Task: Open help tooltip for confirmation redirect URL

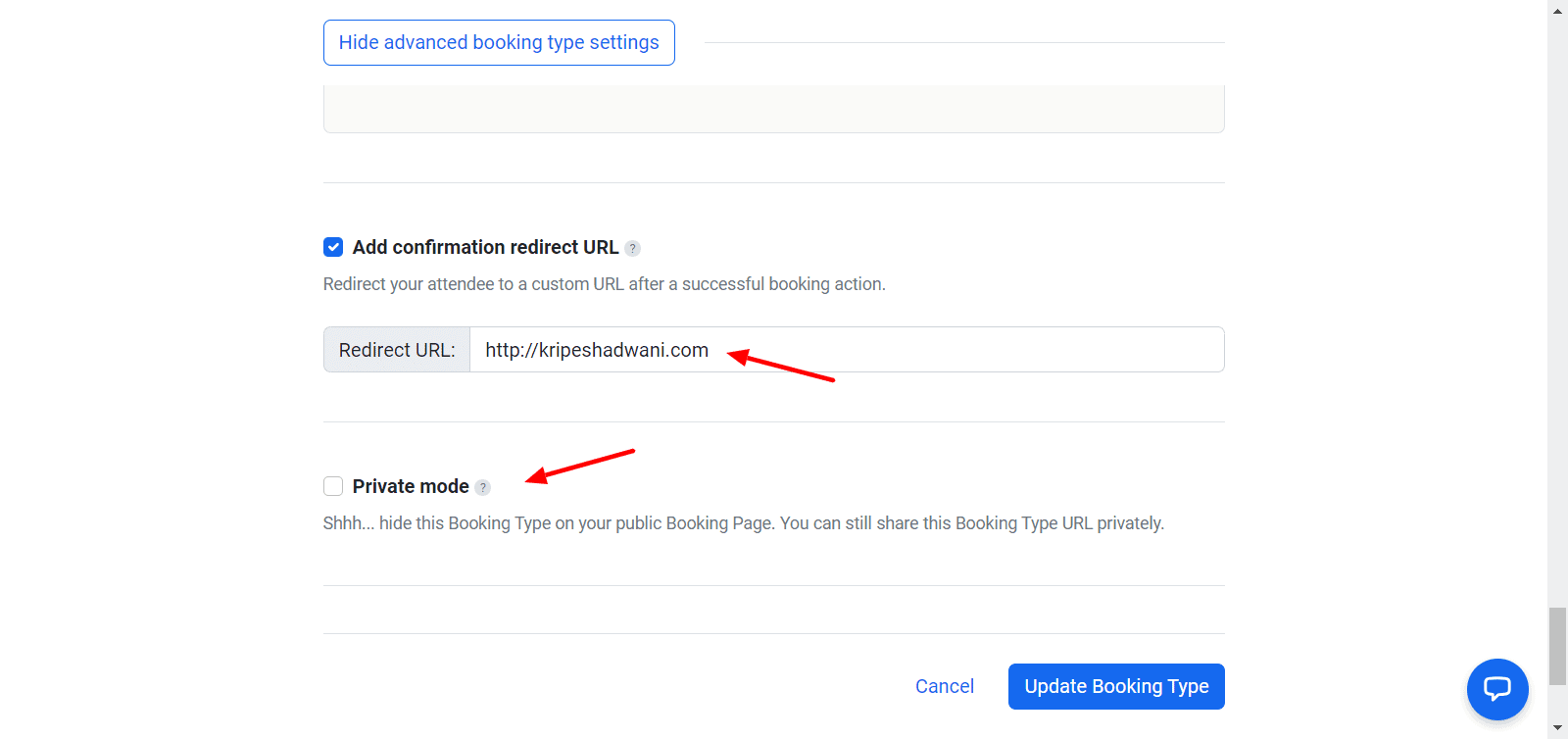Action: pyautogui.click(x=633, y=249)
